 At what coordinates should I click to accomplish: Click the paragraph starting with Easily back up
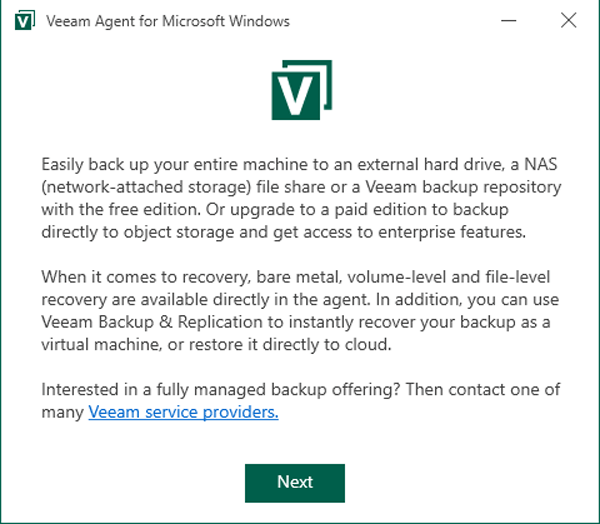pos(301,198)
